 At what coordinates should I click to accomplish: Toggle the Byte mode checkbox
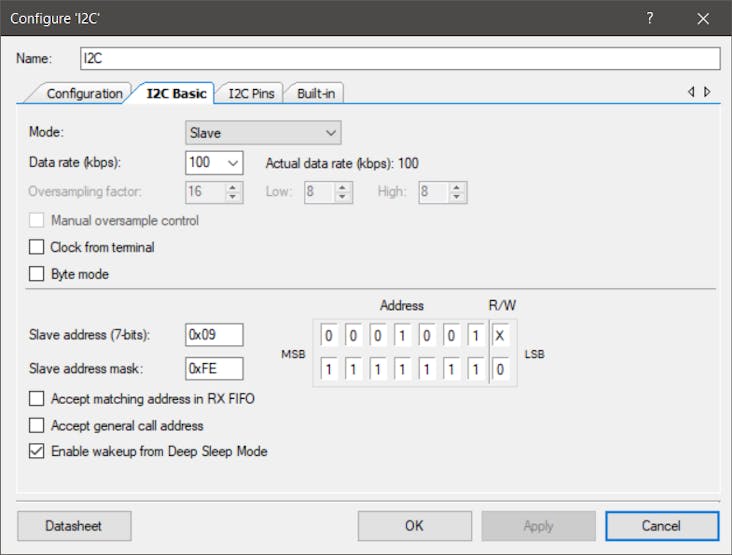tap(37, 274)
